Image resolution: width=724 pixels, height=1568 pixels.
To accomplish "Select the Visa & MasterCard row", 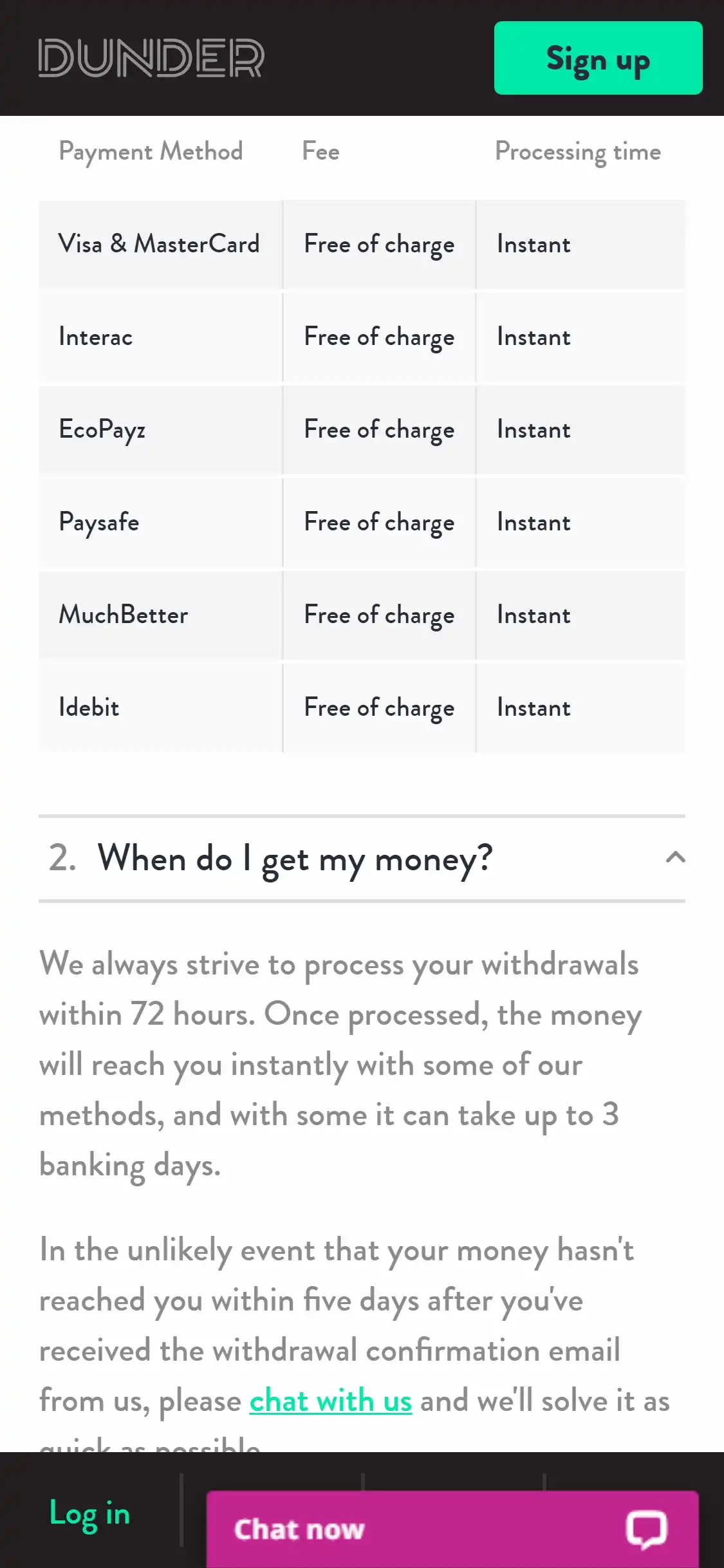I will click(x=159, y=245).
